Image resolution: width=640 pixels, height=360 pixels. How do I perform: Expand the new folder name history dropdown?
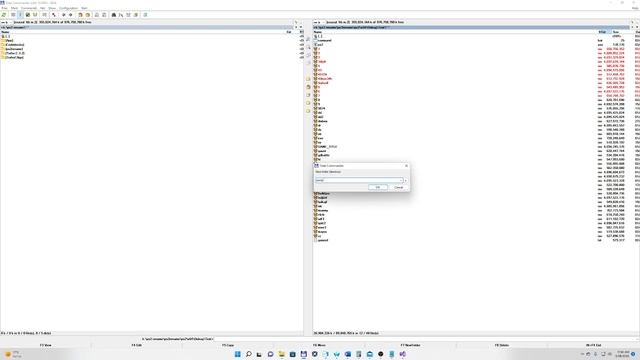[402, 180]
